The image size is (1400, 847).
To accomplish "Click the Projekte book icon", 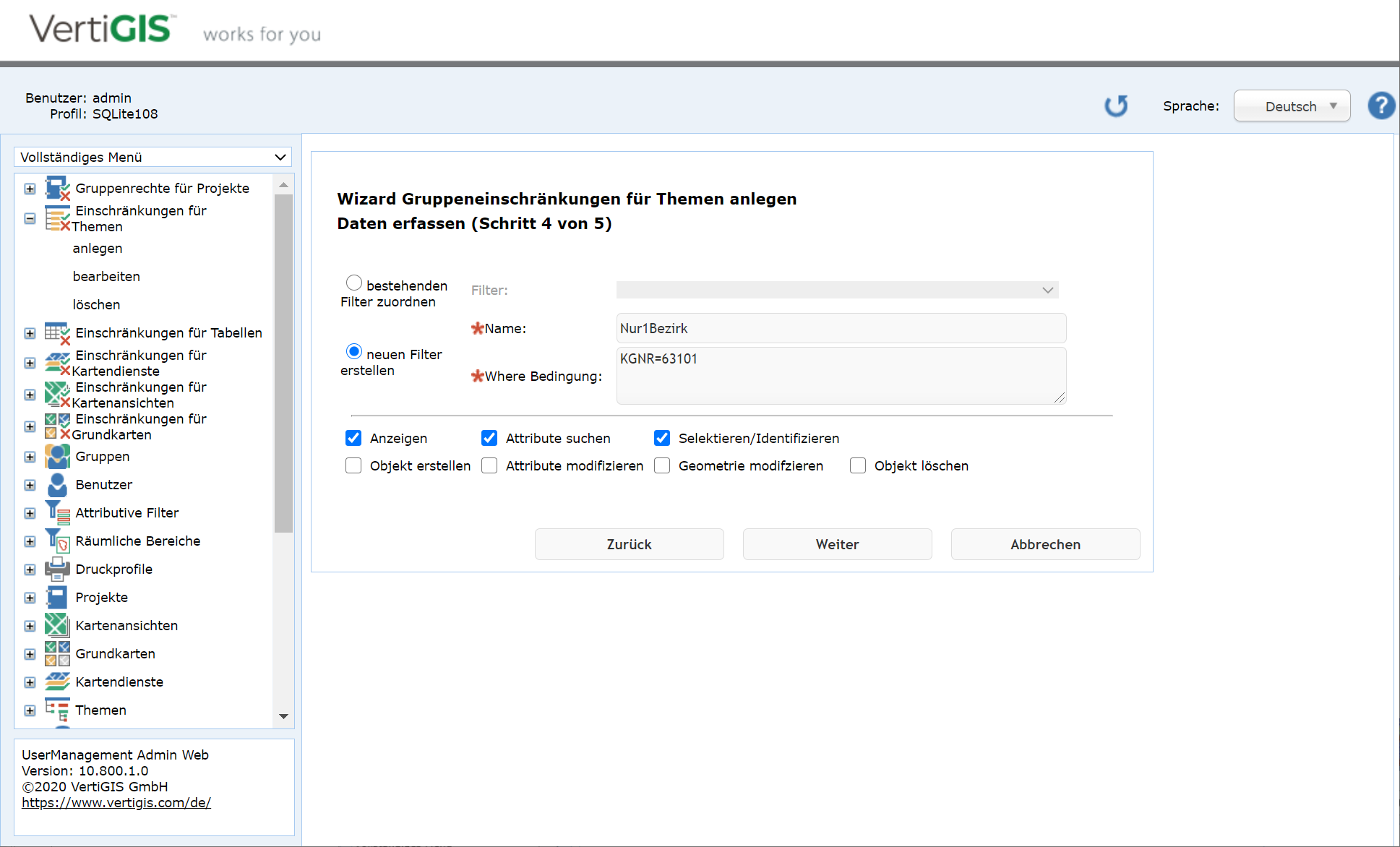I will pos(57,598).
